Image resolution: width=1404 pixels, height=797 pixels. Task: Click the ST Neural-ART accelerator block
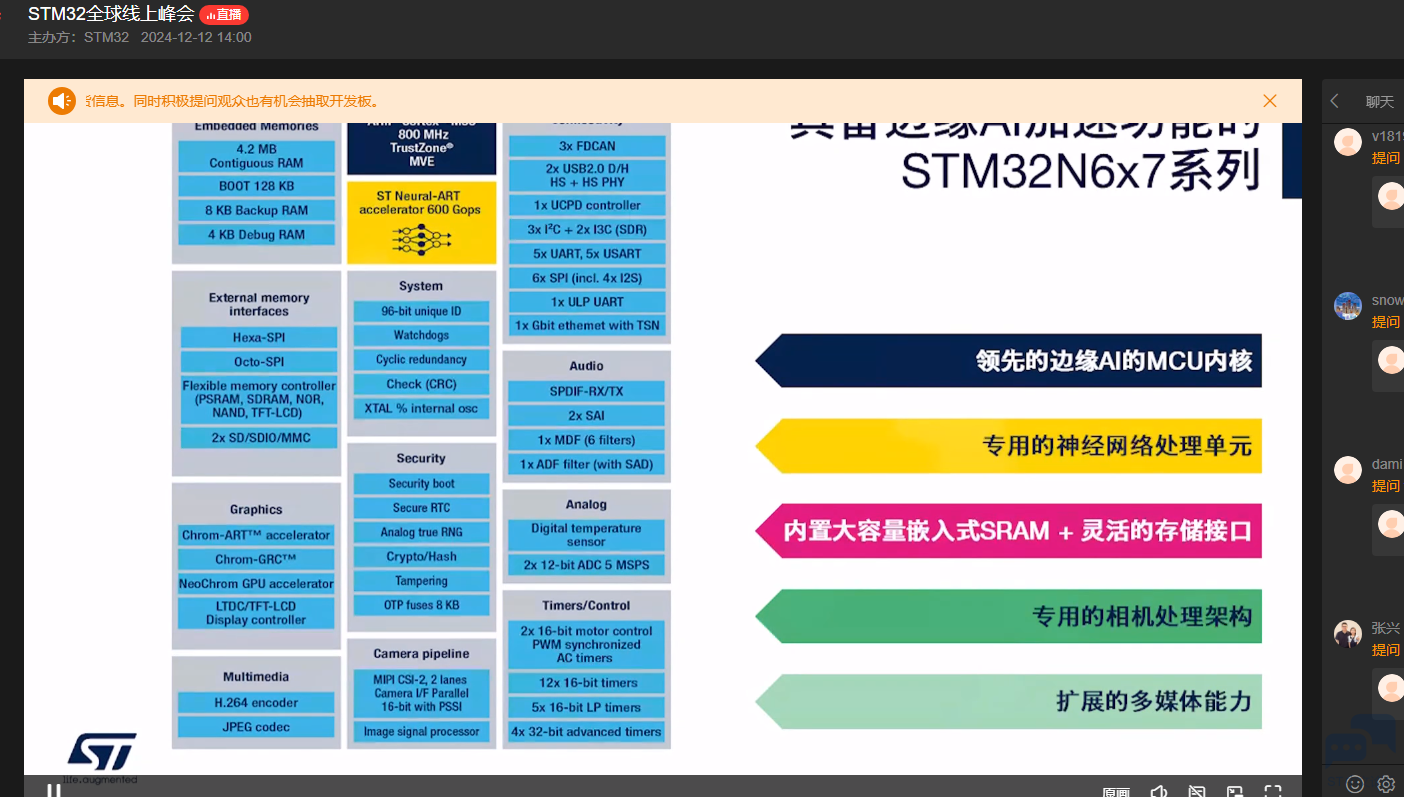[421, 222]
